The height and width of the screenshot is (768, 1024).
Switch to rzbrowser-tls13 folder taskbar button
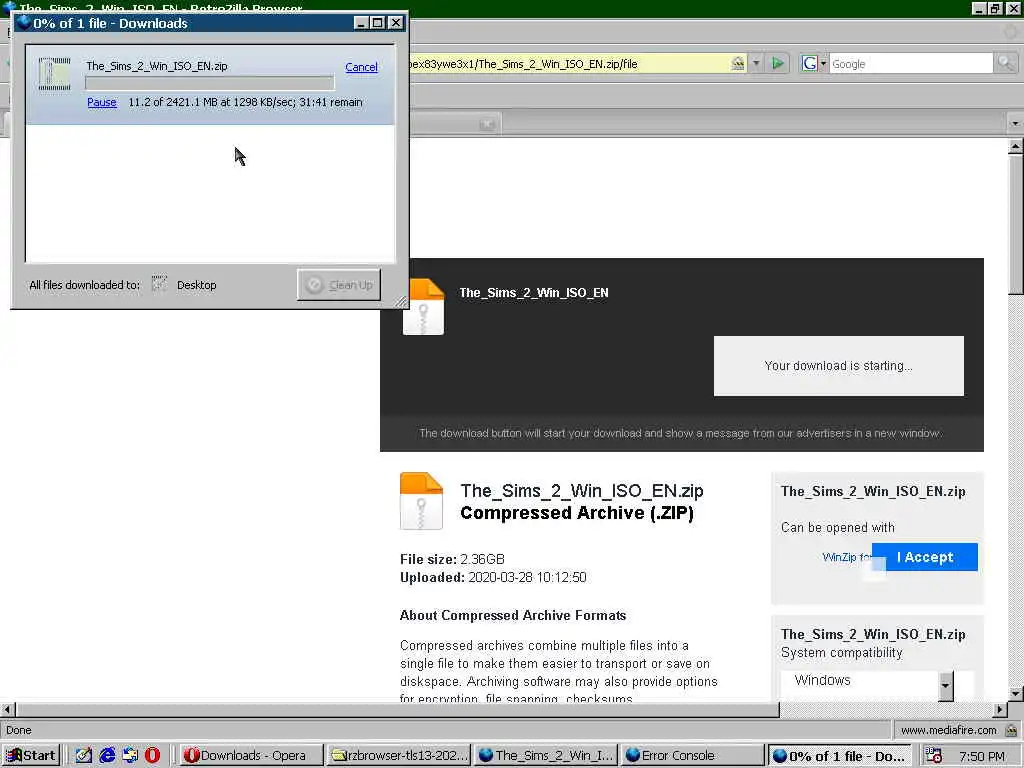(399, 756)
